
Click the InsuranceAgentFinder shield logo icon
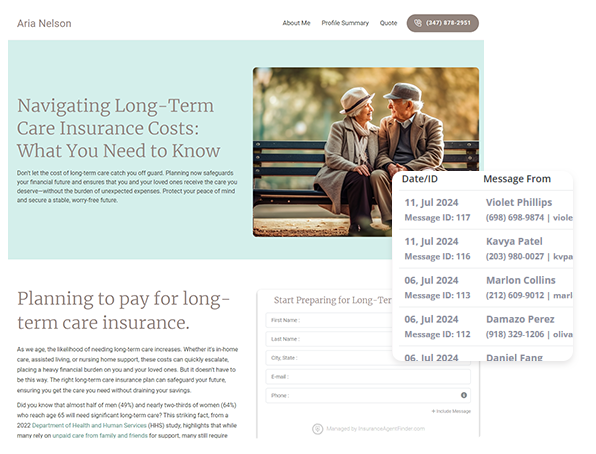[x=317, y=429]
